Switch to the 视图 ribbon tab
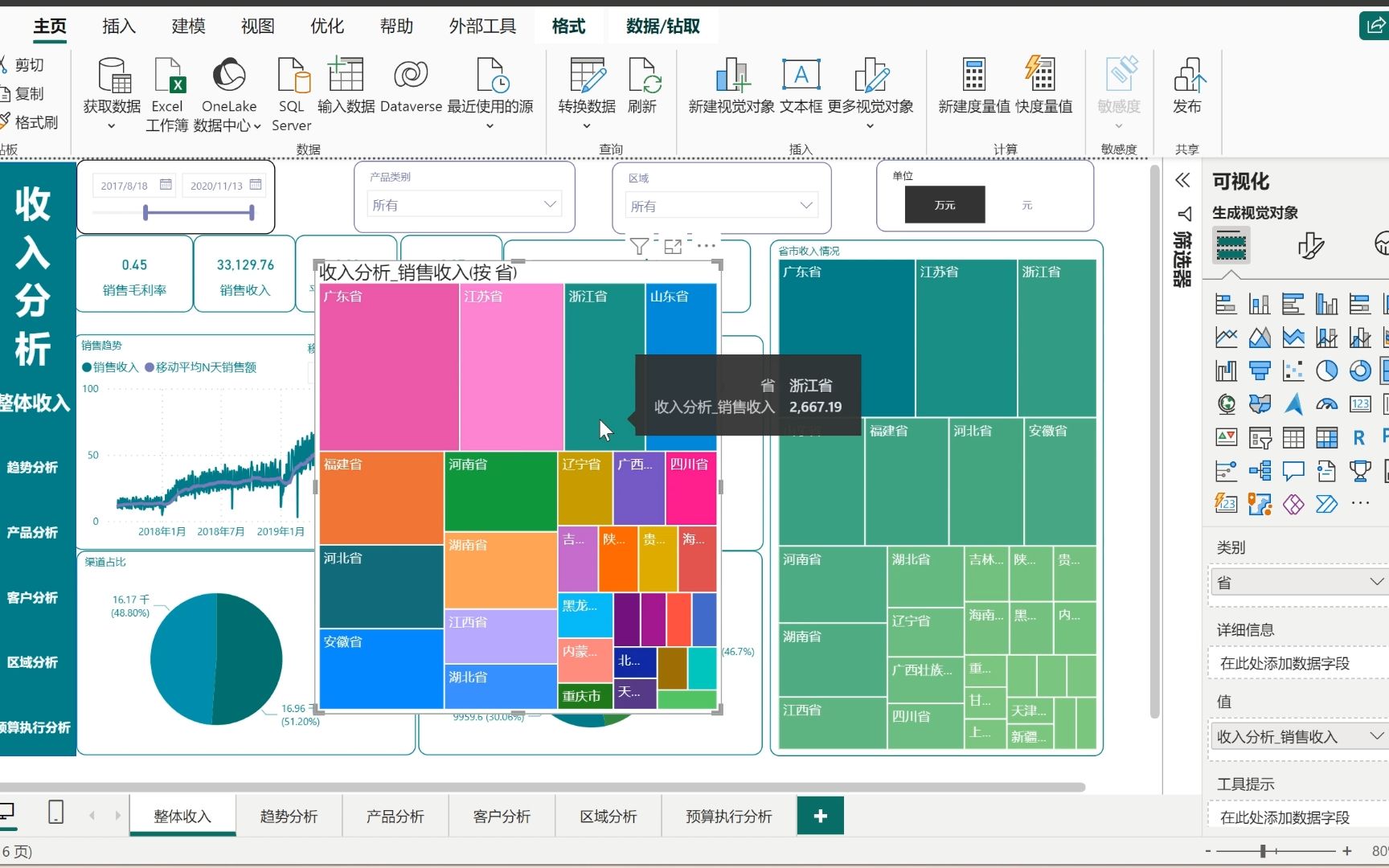The image size is (1389, 868). (257, 26)
